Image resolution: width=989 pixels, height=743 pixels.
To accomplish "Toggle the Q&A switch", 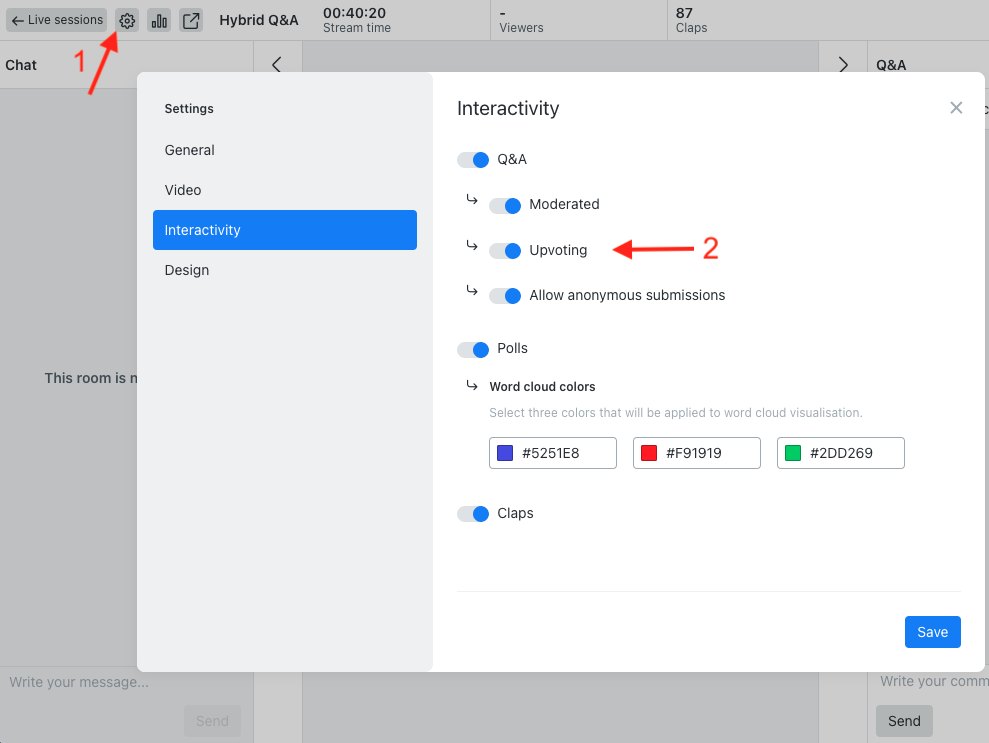I will tap(473, 160).
